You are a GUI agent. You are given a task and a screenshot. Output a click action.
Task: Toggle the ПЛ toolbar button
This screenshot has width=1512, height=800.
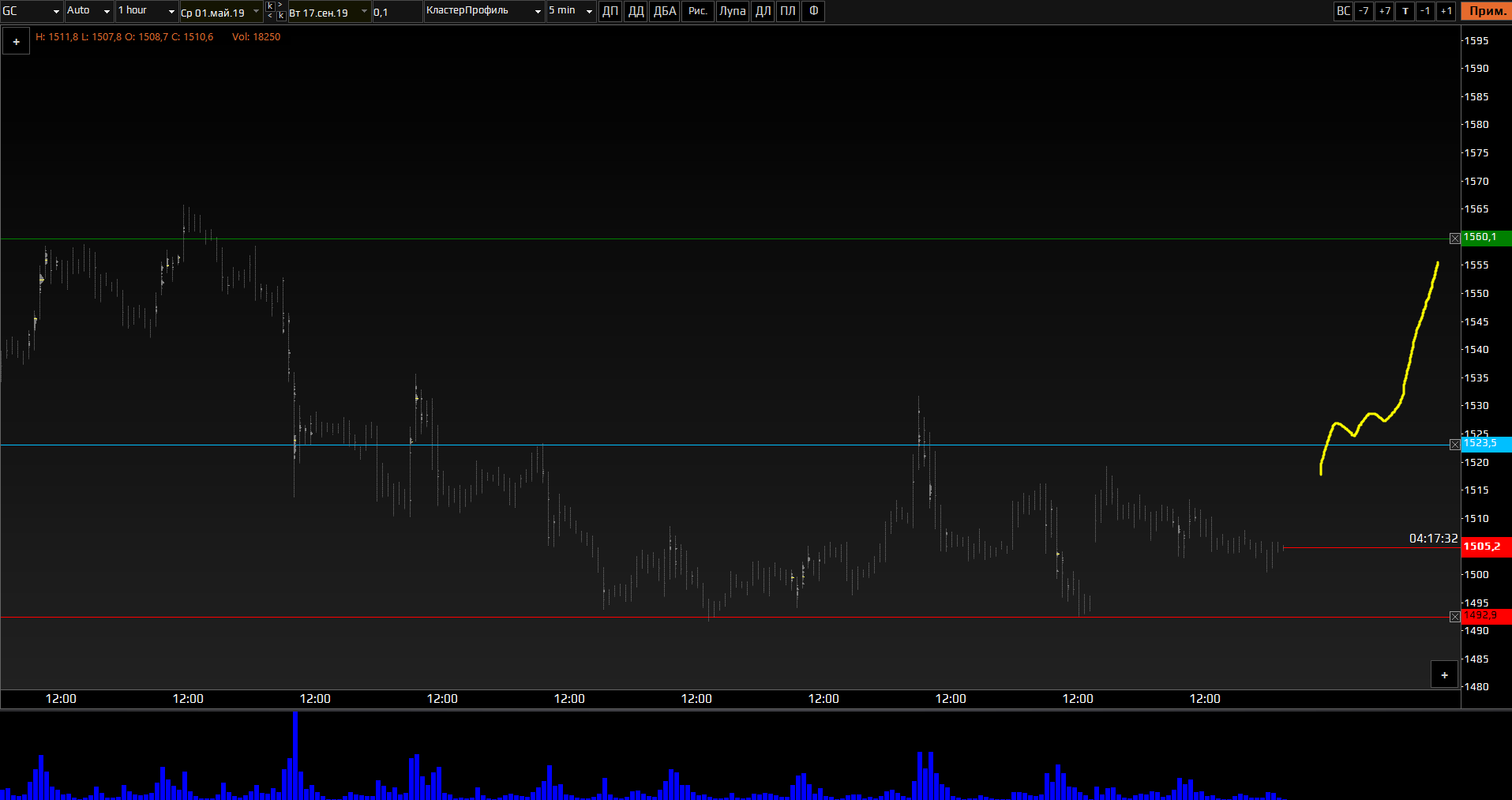click(x=788, y=11)
